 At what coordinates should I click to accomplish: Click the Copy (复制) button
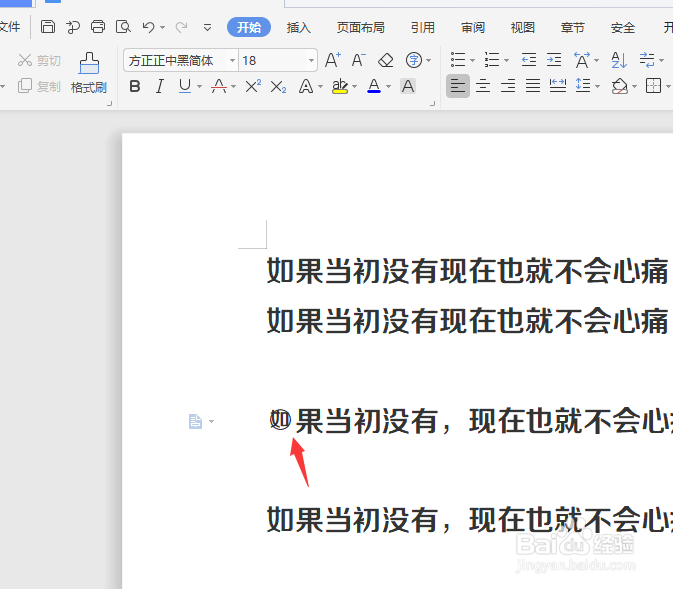pyautogui.click(x=39, y=86)
